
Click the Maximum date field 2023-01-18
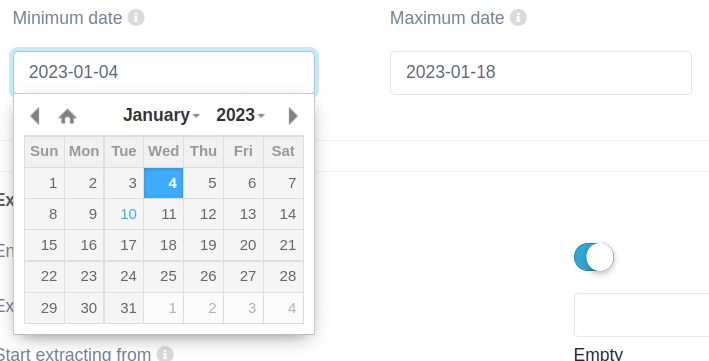click(541, 72)
